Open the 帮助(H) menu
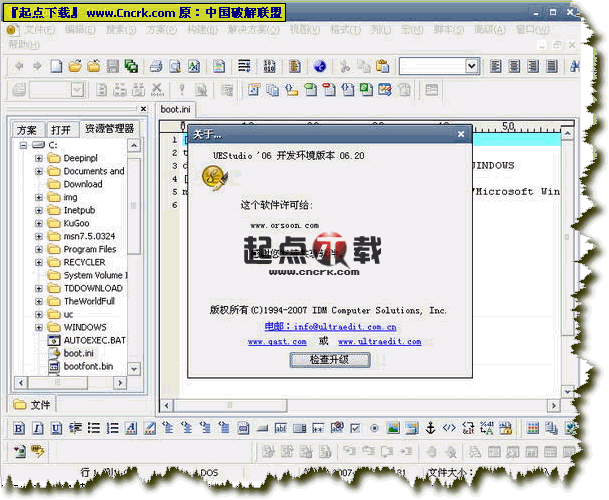This screenshot has width=609, height=500. pos(24,45)
